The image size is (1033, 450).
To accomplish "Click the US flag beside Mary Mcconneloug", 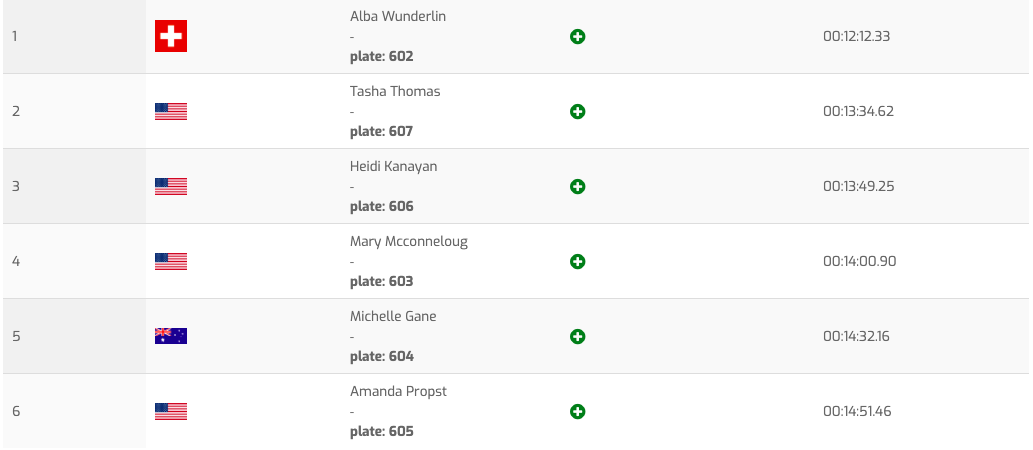I will tap(171, 262).
